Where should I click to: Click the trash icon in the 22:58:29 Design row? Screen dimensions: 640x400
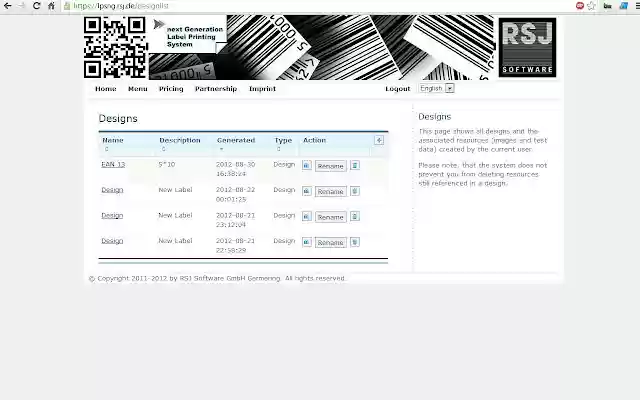coord(355,242)
